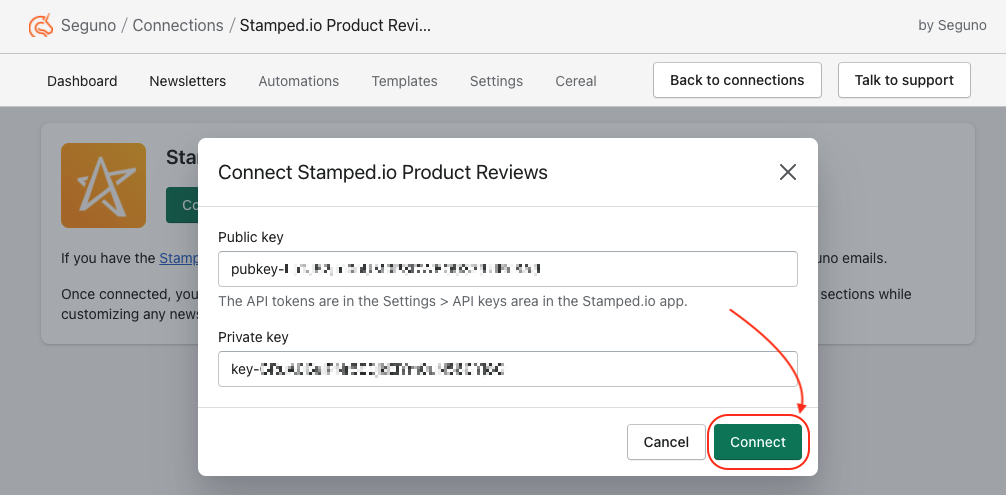This screenshot has height=495, width=1006.
Task: Click the Stamped.io Product Reviews breadcrumb
Action: pos(336,26)
